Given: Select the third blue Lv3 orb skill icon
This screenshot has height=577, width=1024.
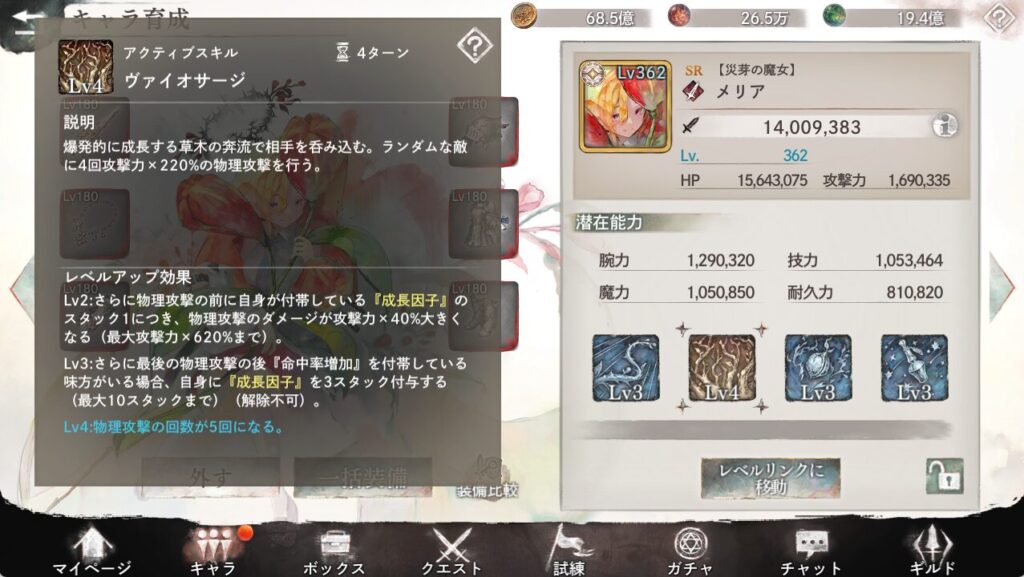Looking at the screenshot, I should pyautogui.click(x=818, y=369).
